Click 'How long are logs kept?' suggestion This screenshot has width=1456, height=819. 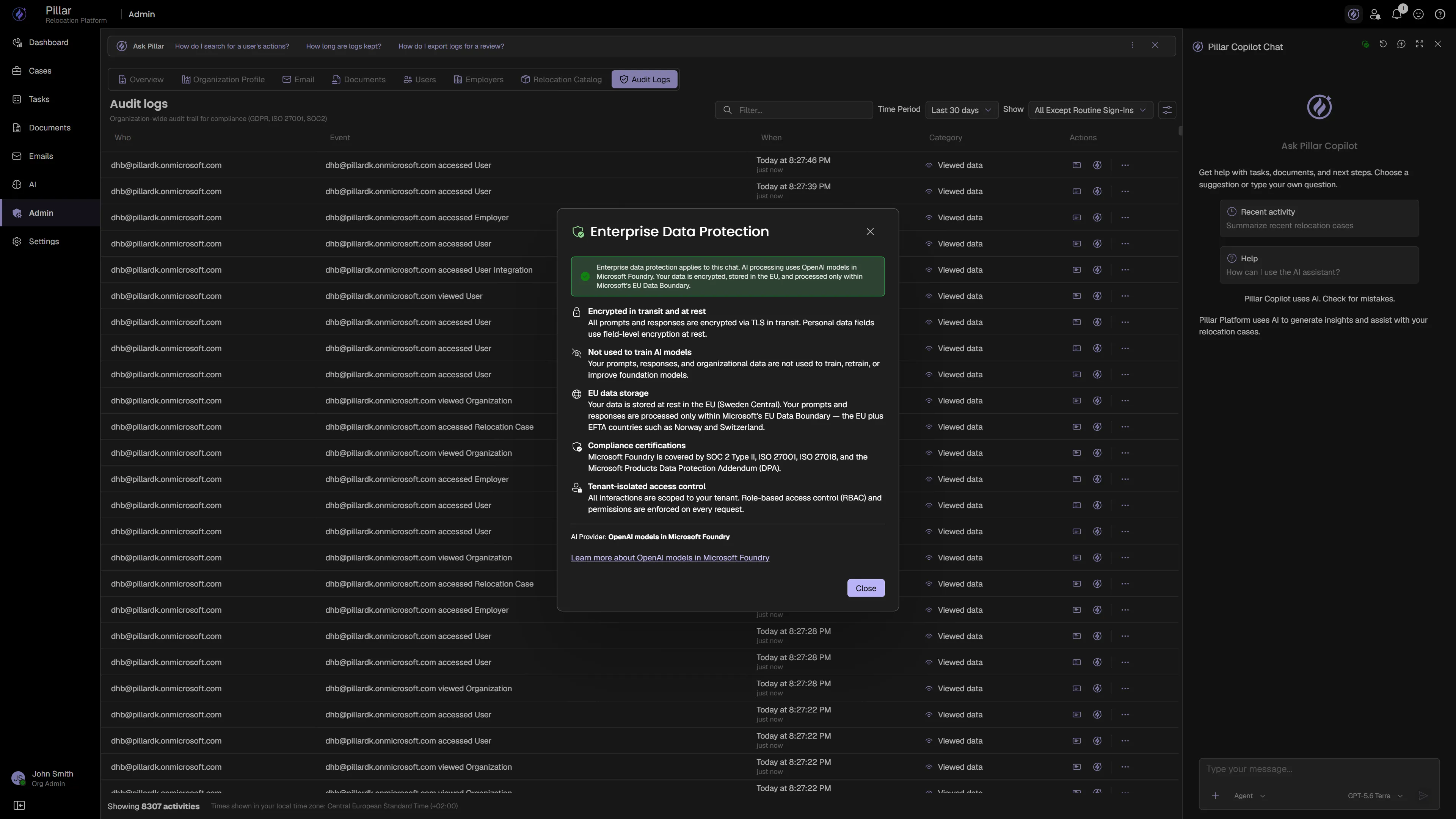[x=344, y=46]
